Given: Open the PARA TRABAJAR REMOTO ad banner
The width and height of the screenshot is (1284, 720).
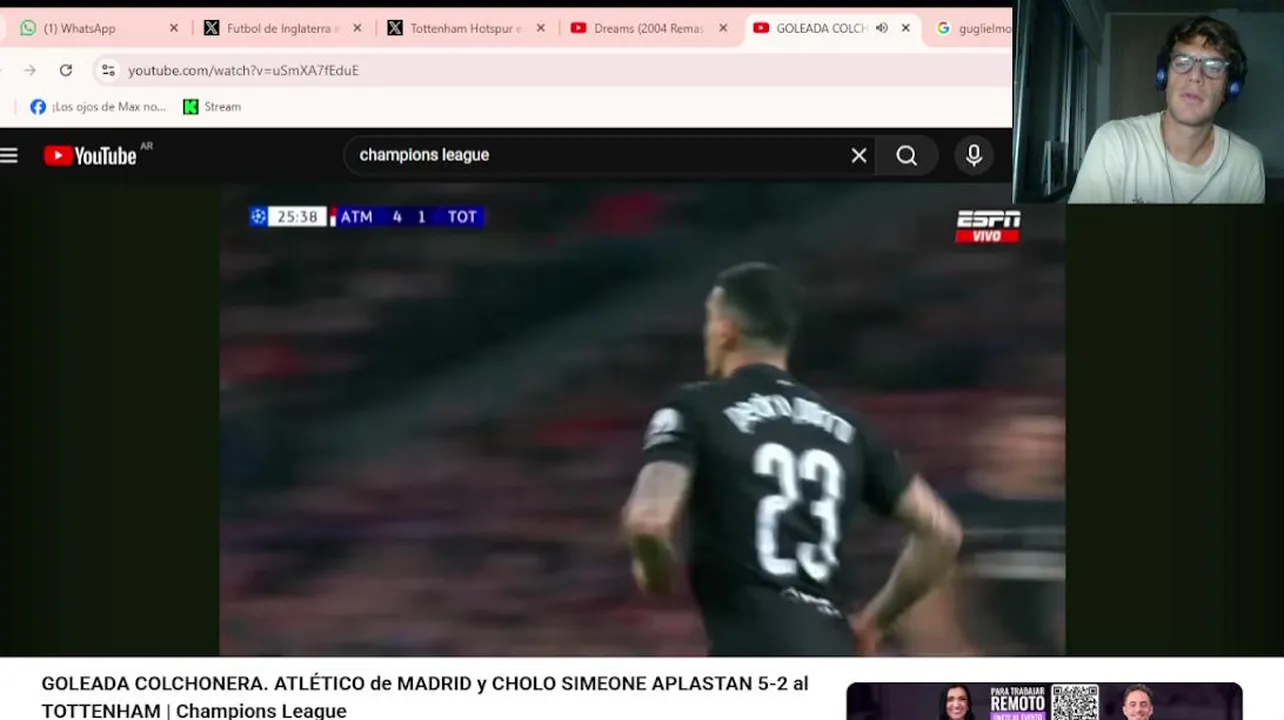Looking at the screenshot, I should [x=1044, y=701].
